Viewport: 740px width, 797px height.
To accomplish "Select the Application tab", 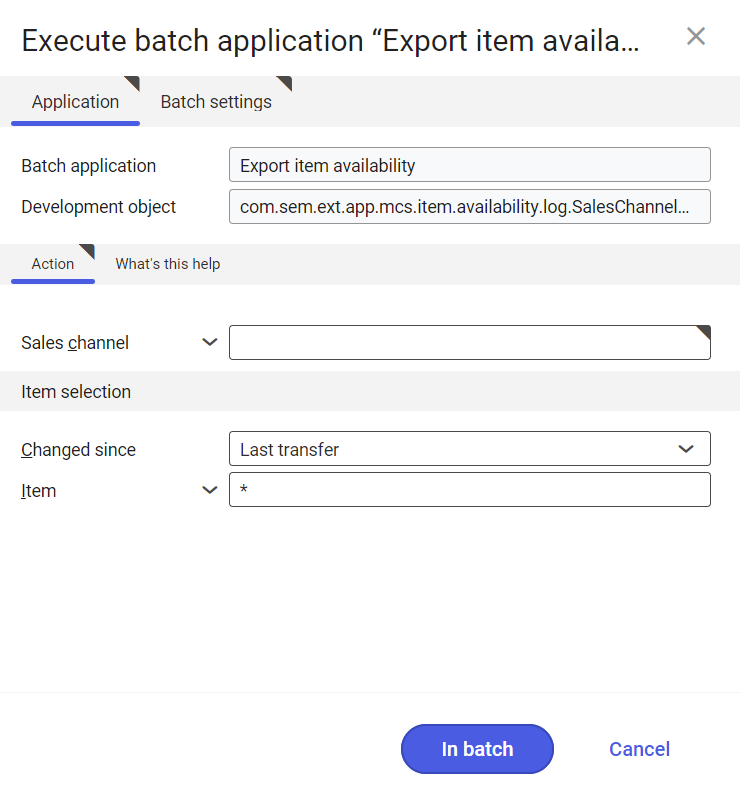I will click(75, 102).
